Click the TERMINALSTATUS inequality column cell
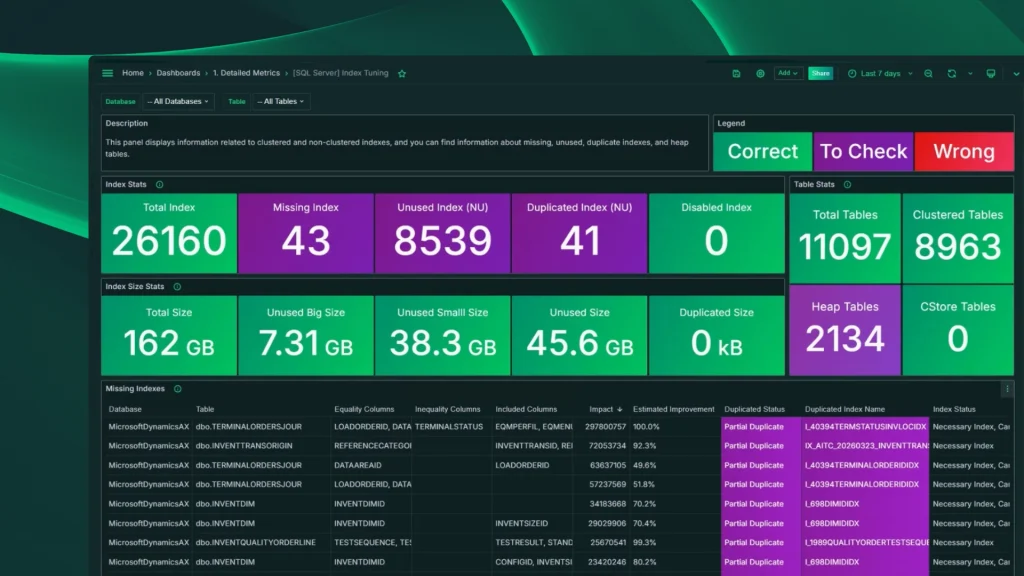 click(449, 427)
